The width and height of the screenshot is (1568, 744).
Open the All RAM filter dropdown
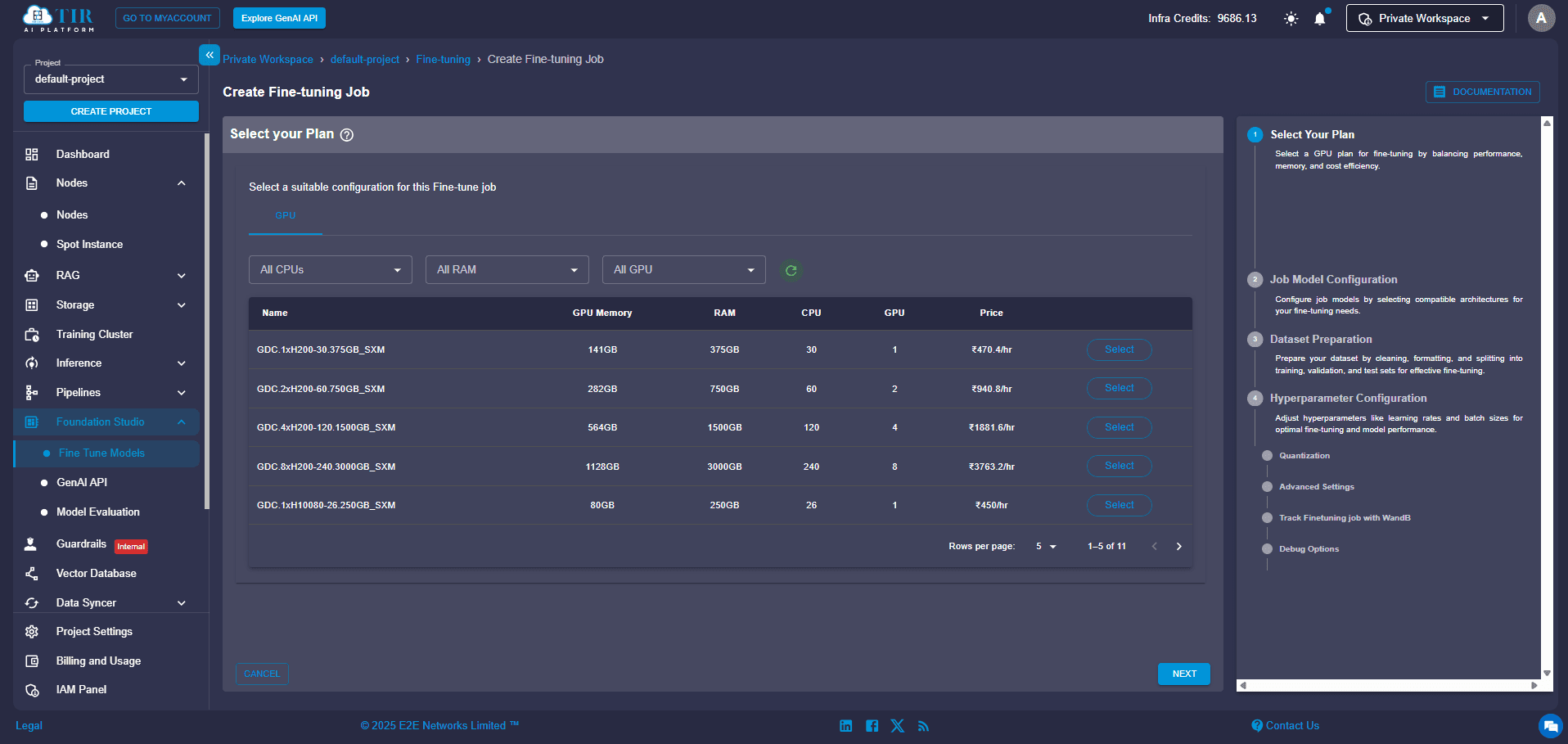pos(507,270)
